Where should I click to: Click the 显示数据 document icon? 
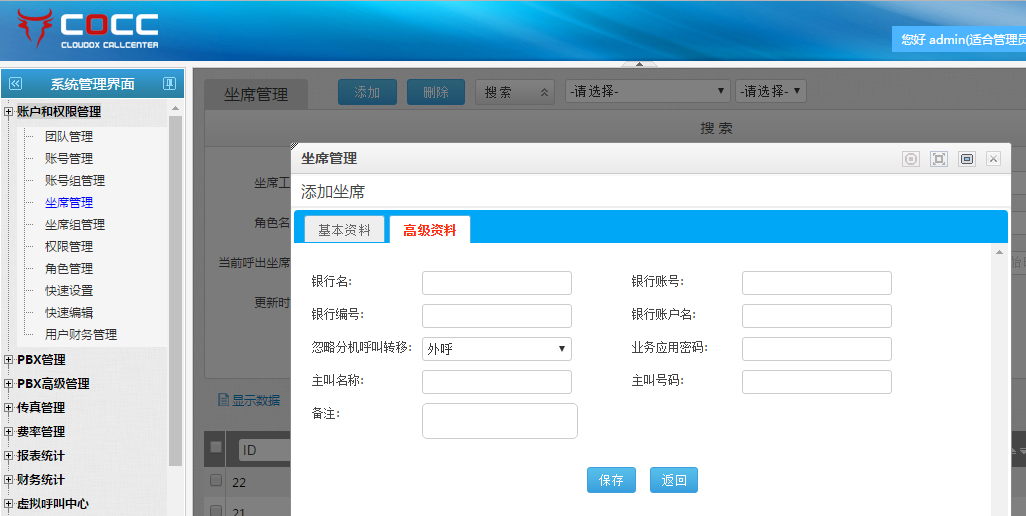click(x=223, y=401)
